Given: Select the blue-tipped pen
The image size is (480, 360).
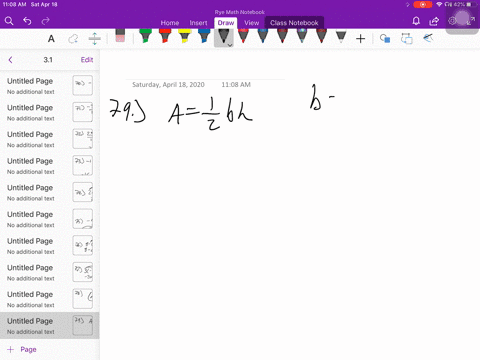Looking at the screenshot, I should [x=263, y=36].
